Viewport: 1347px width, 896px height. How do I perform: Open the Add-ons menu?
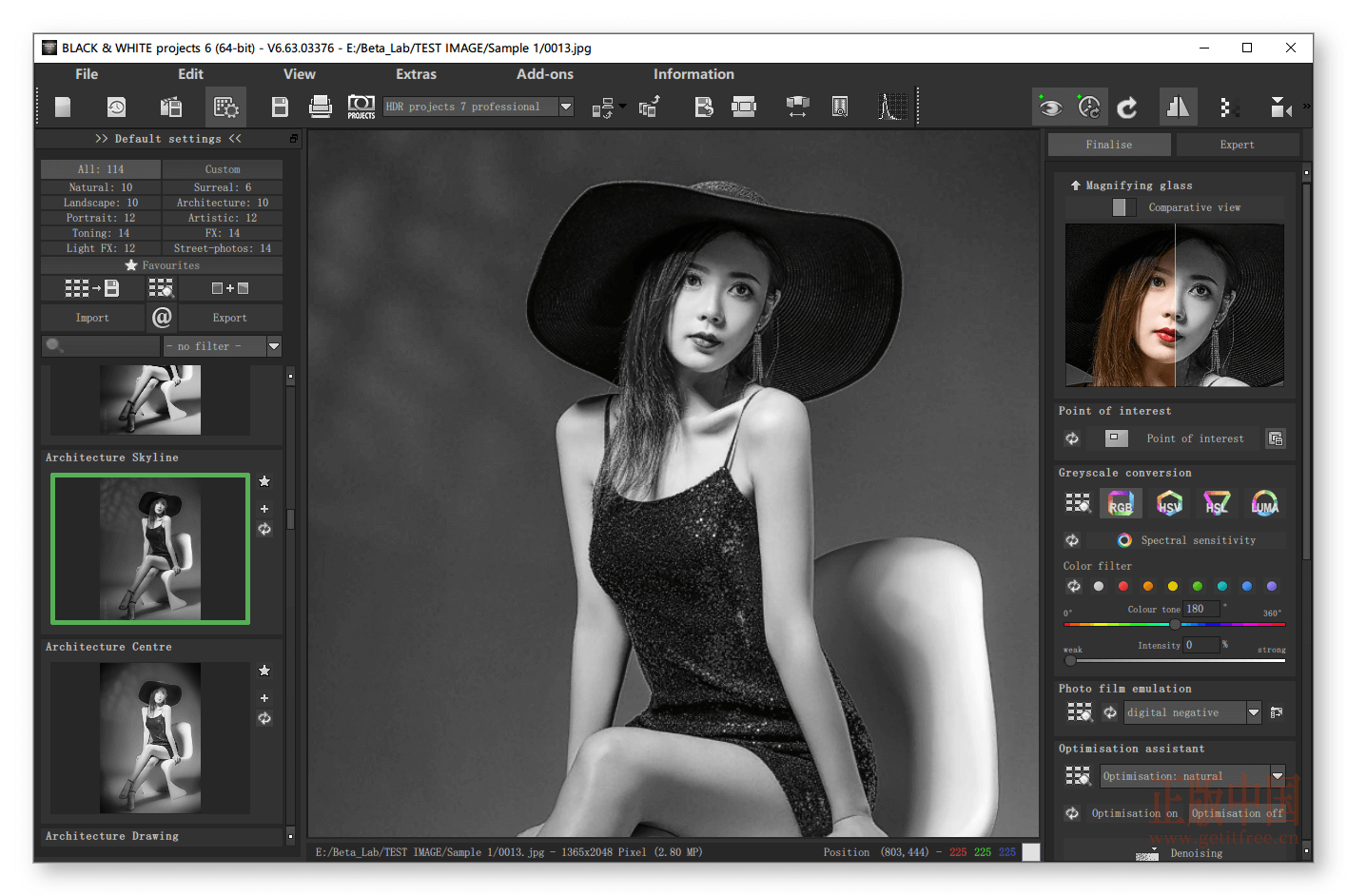pyautogui.click(x=545, y=74)
